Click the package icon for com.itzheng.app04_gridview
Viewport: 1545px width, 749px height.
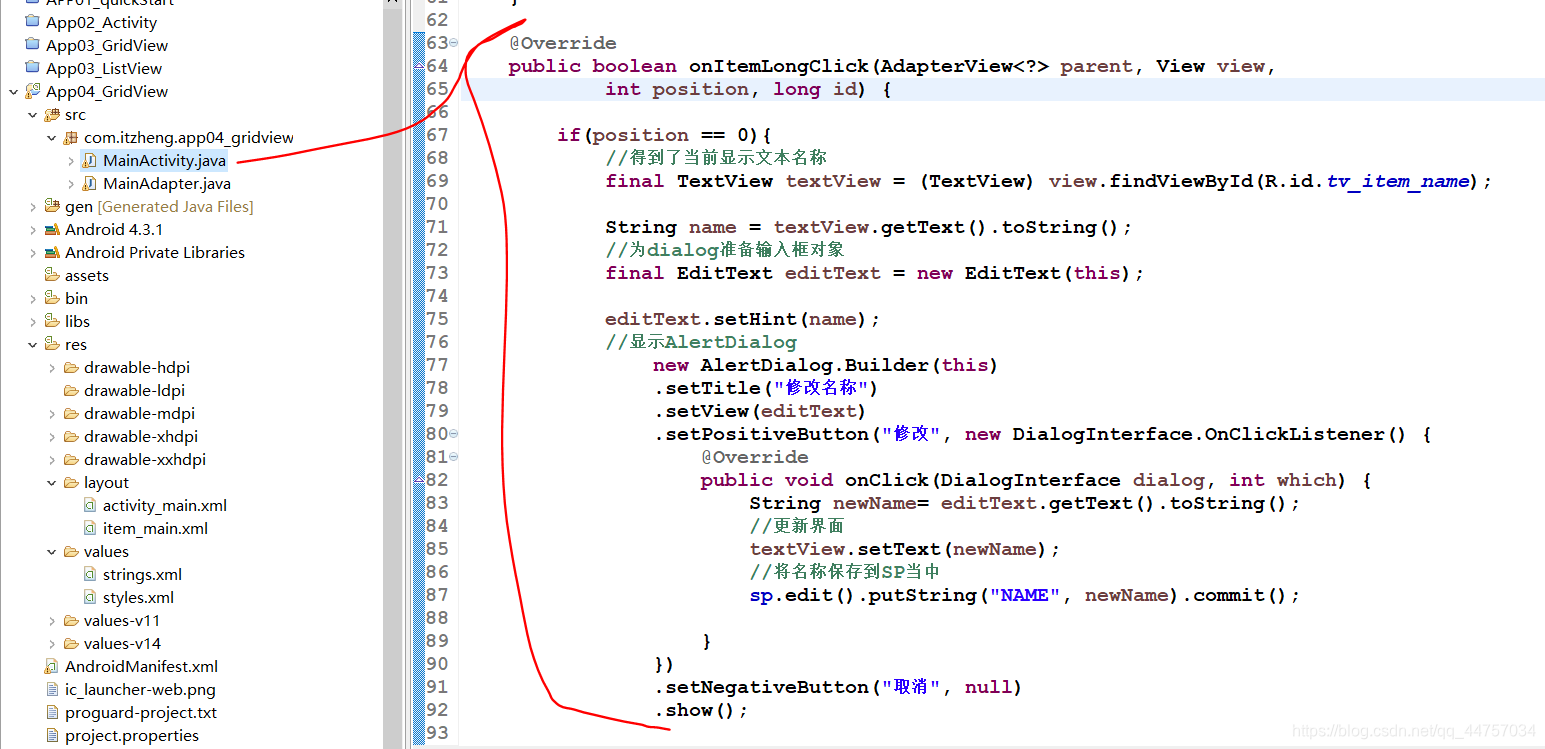[x=71, y=137]
